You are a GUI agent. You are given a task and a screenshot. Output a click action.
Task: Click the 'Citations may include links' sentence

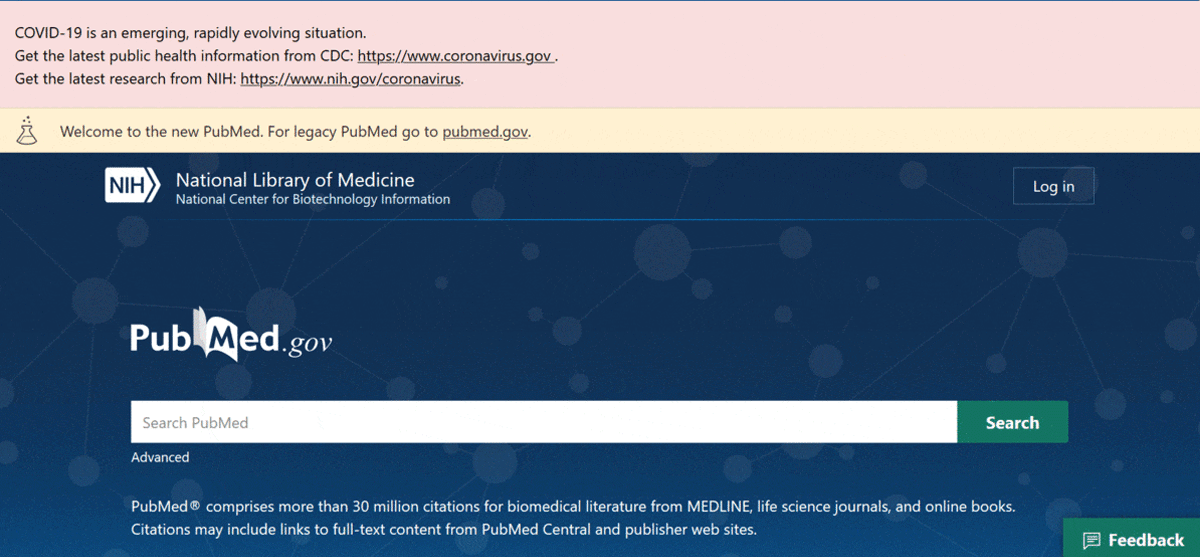(444, 529)
